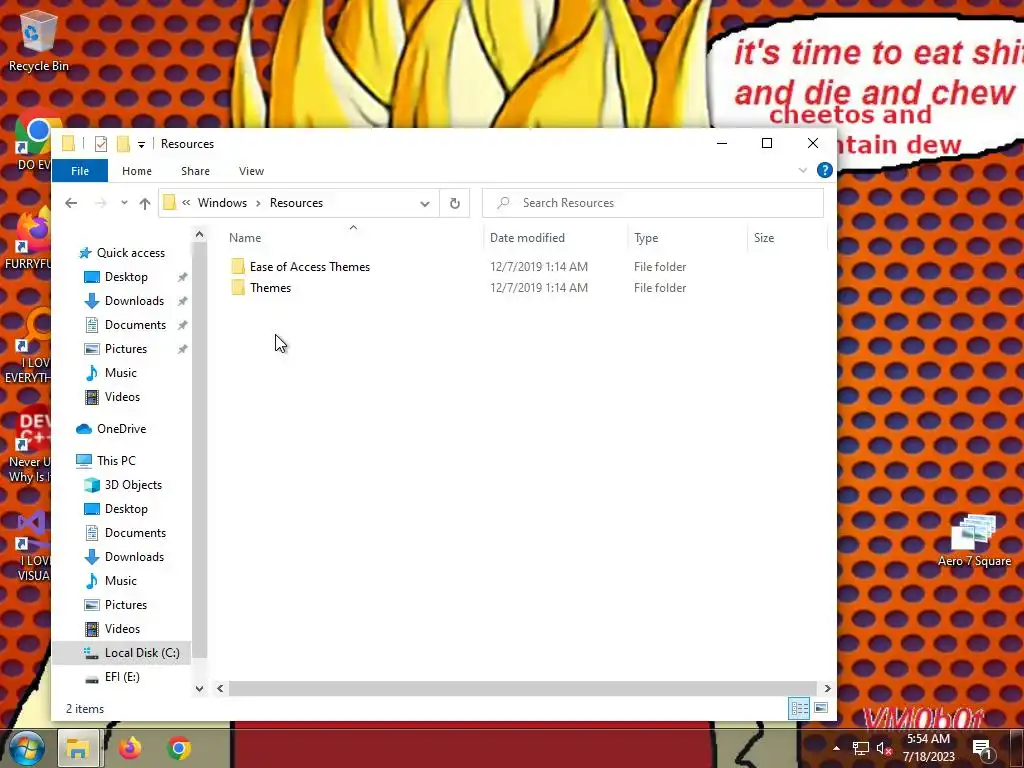Click the Resources breadcrumb in the address bar

click(x=296, y=203)
